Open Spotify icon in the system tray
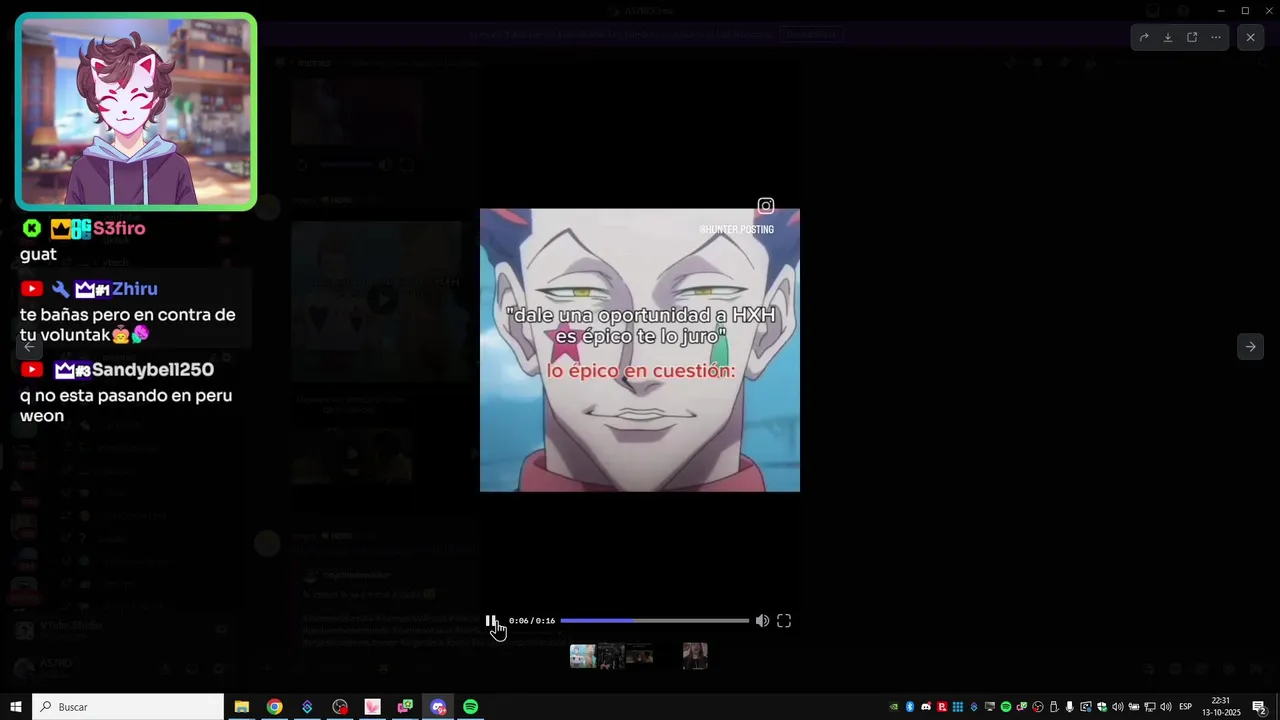The height and width of the screenshot is (720, 1280). click(1006, 707)
